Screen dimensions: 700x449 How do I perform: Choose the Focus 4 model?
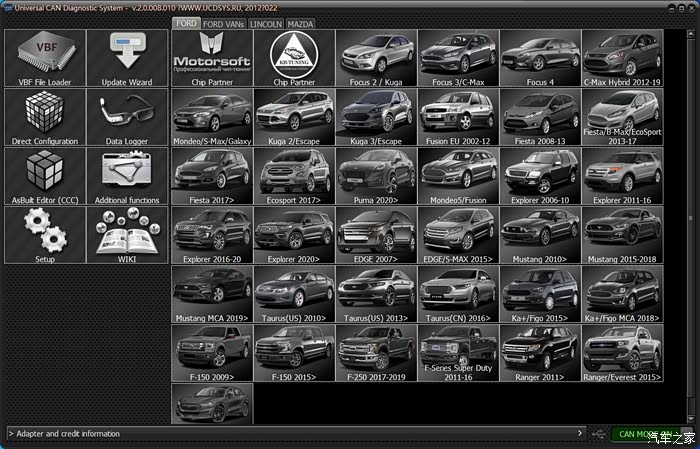pyautogui.click(x=541, y=58)
